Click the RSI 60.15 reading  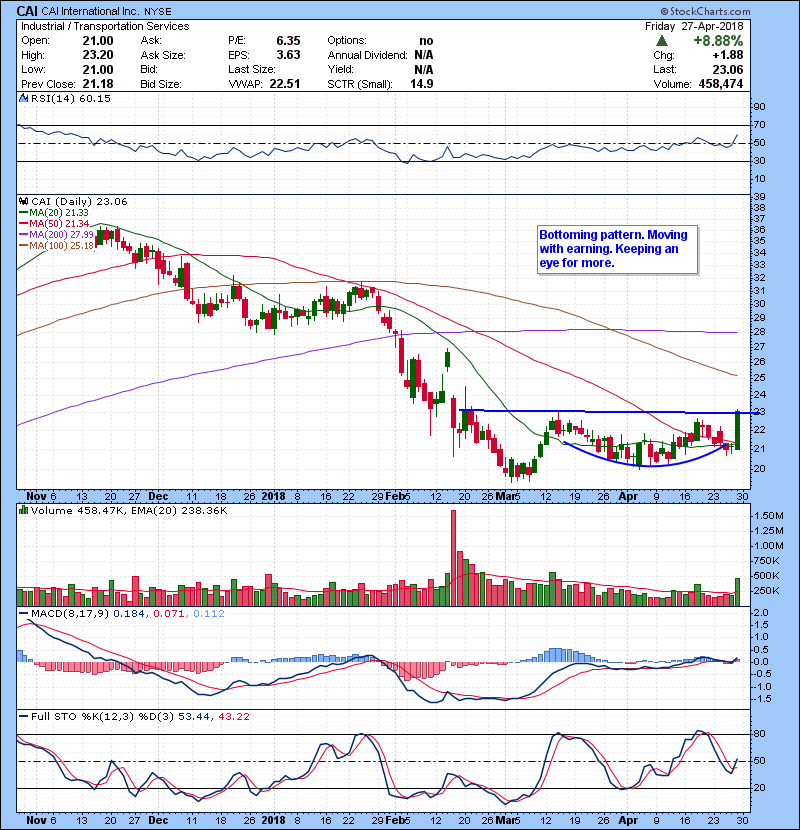(96, 98)
